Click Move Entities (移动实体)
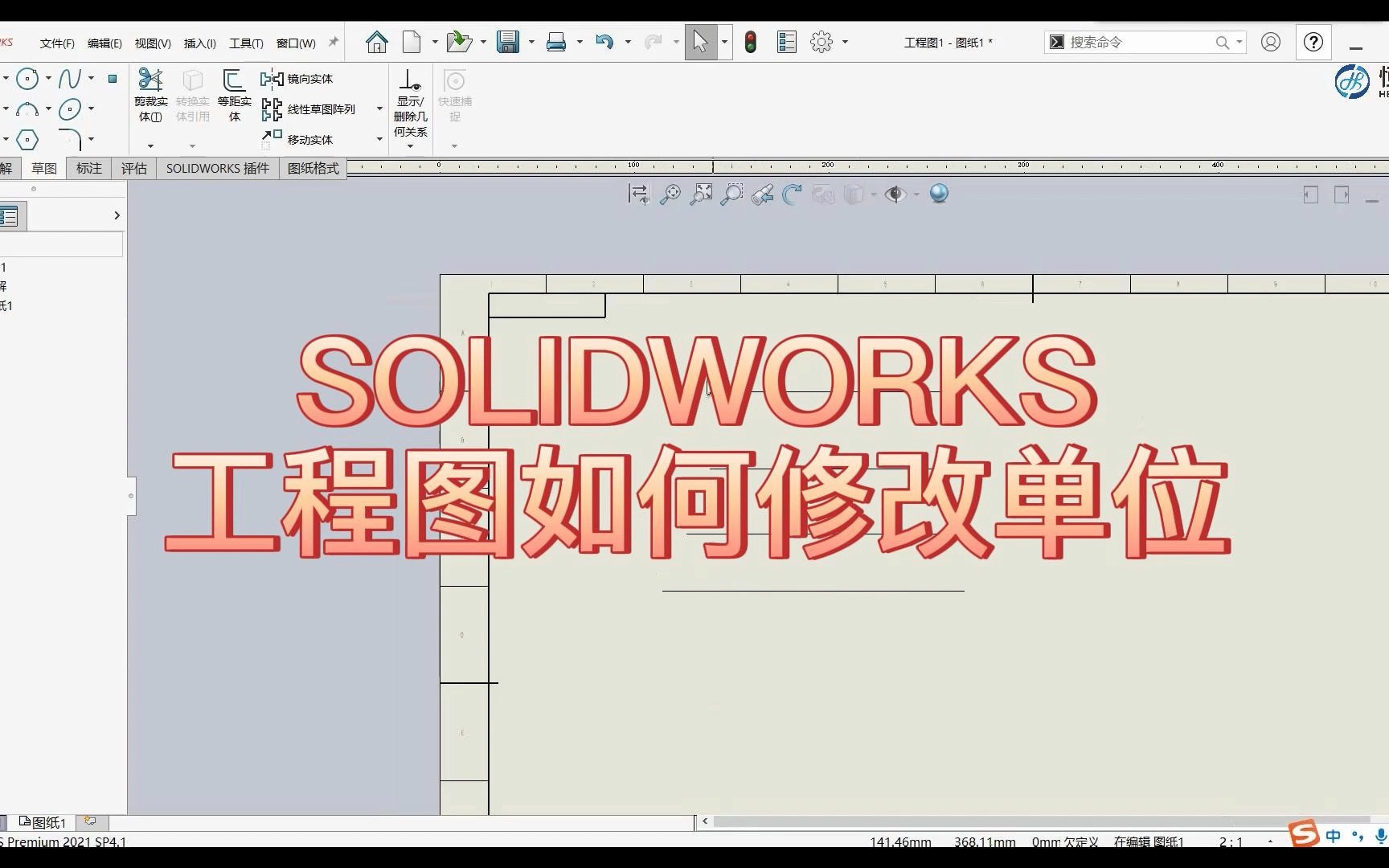 pyautogui.click(x=297, y=140)
